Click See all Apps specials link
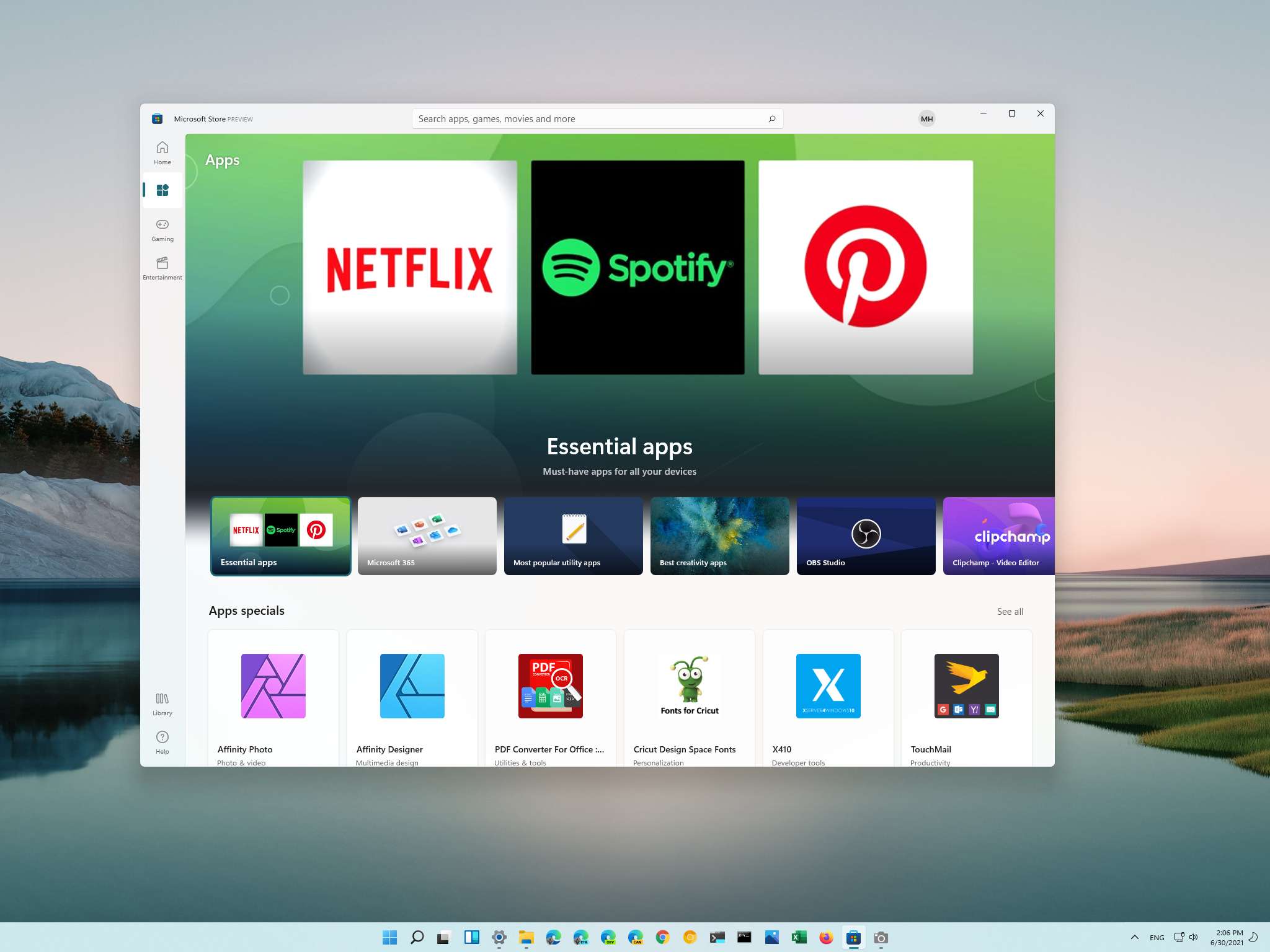This screenshot has height=952, width=1270. click(1009, 611)
